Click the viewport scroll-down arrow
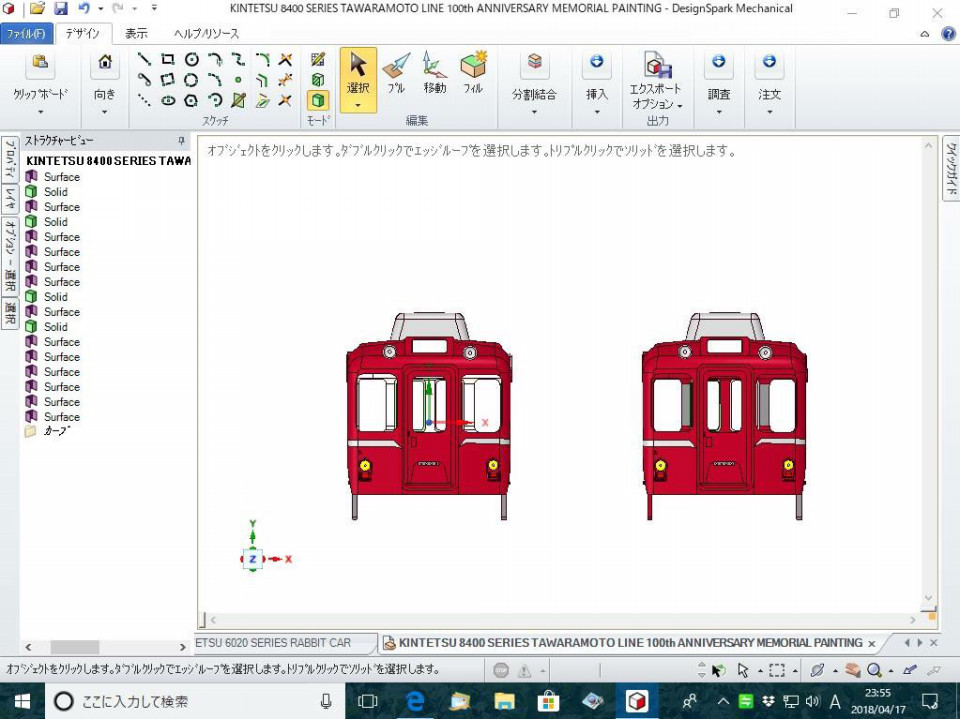Viewport: 960px width, 719px height. 928,598
